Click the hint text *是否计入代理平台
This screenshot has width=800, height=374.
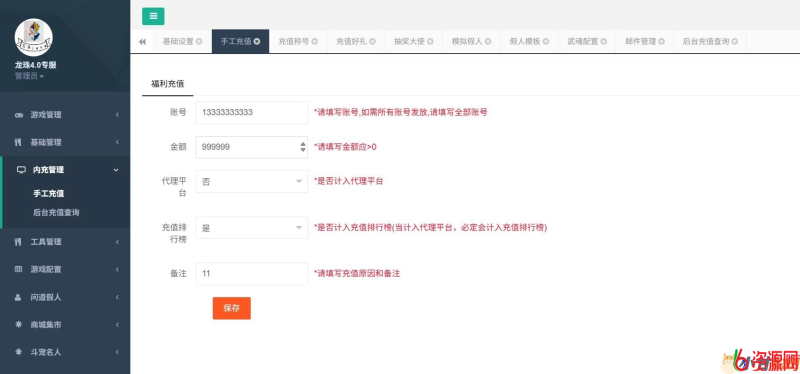pyautogui.click(x=348, y=181)
